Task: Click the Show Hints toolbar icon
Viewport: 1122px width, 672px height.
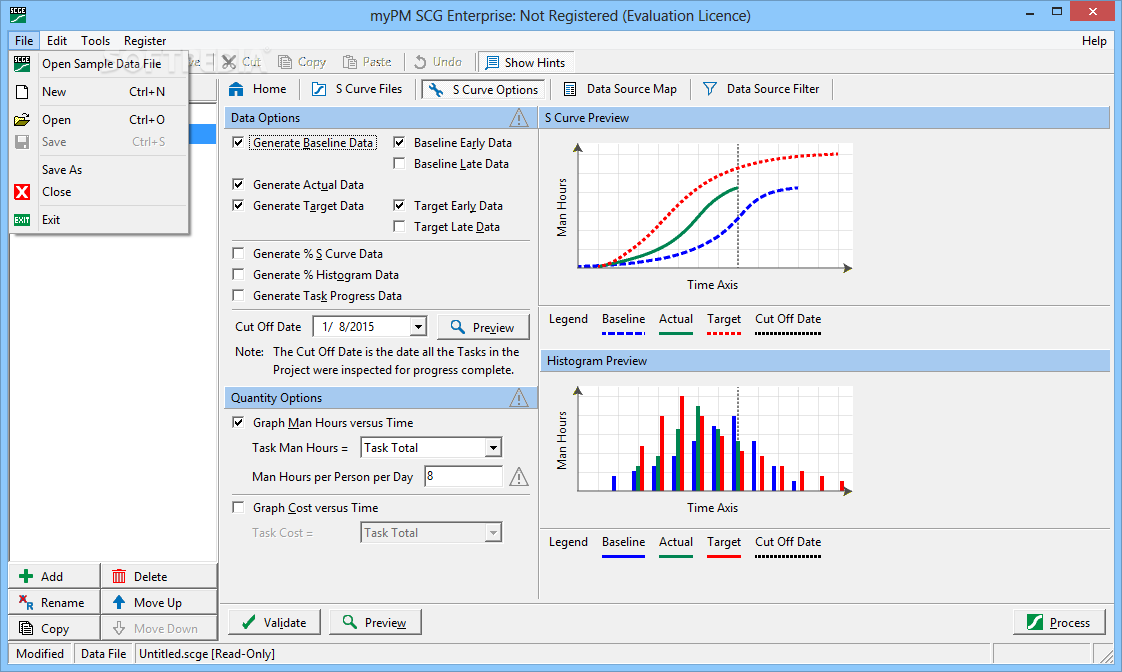Action: [492, 63]
